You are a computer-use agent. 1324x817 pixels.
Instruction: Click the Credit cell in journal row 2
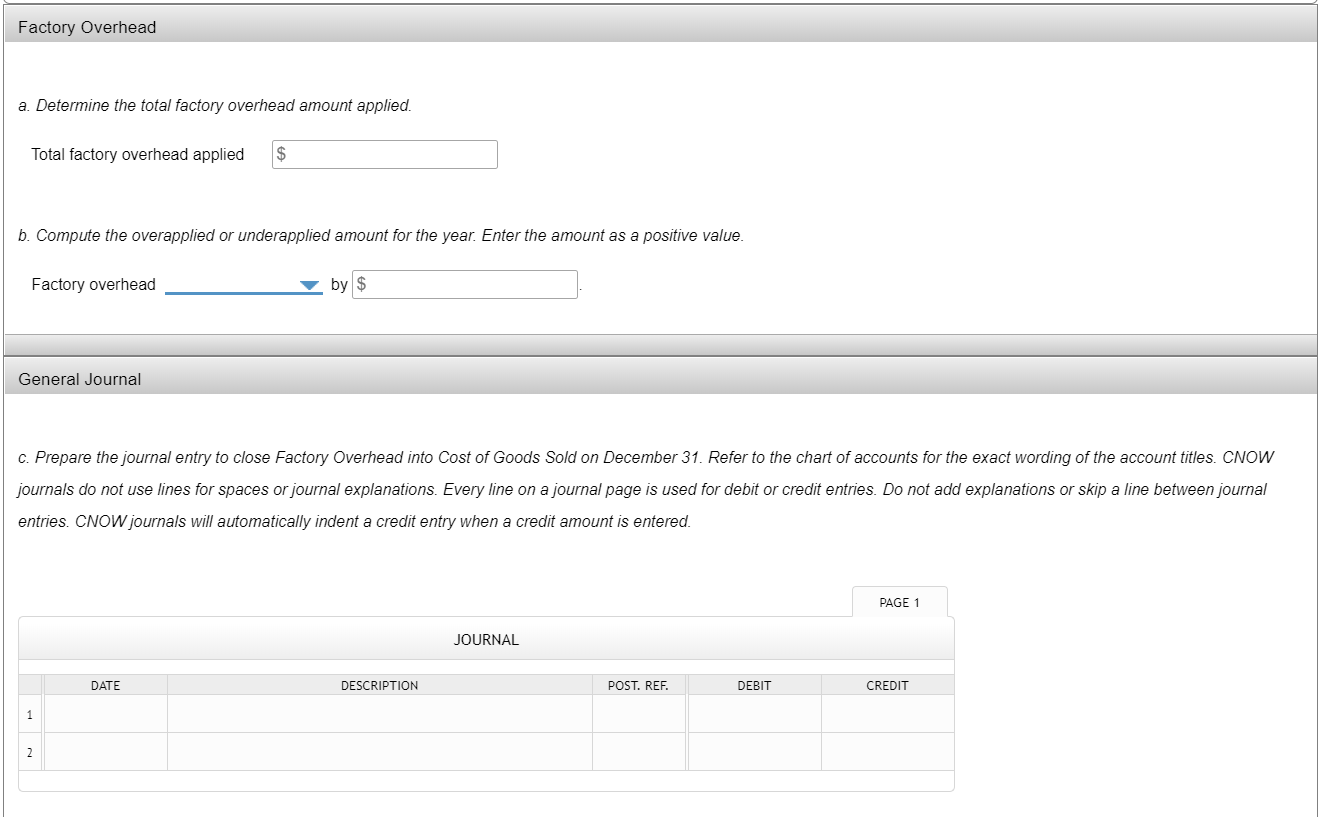click(887, 752)
